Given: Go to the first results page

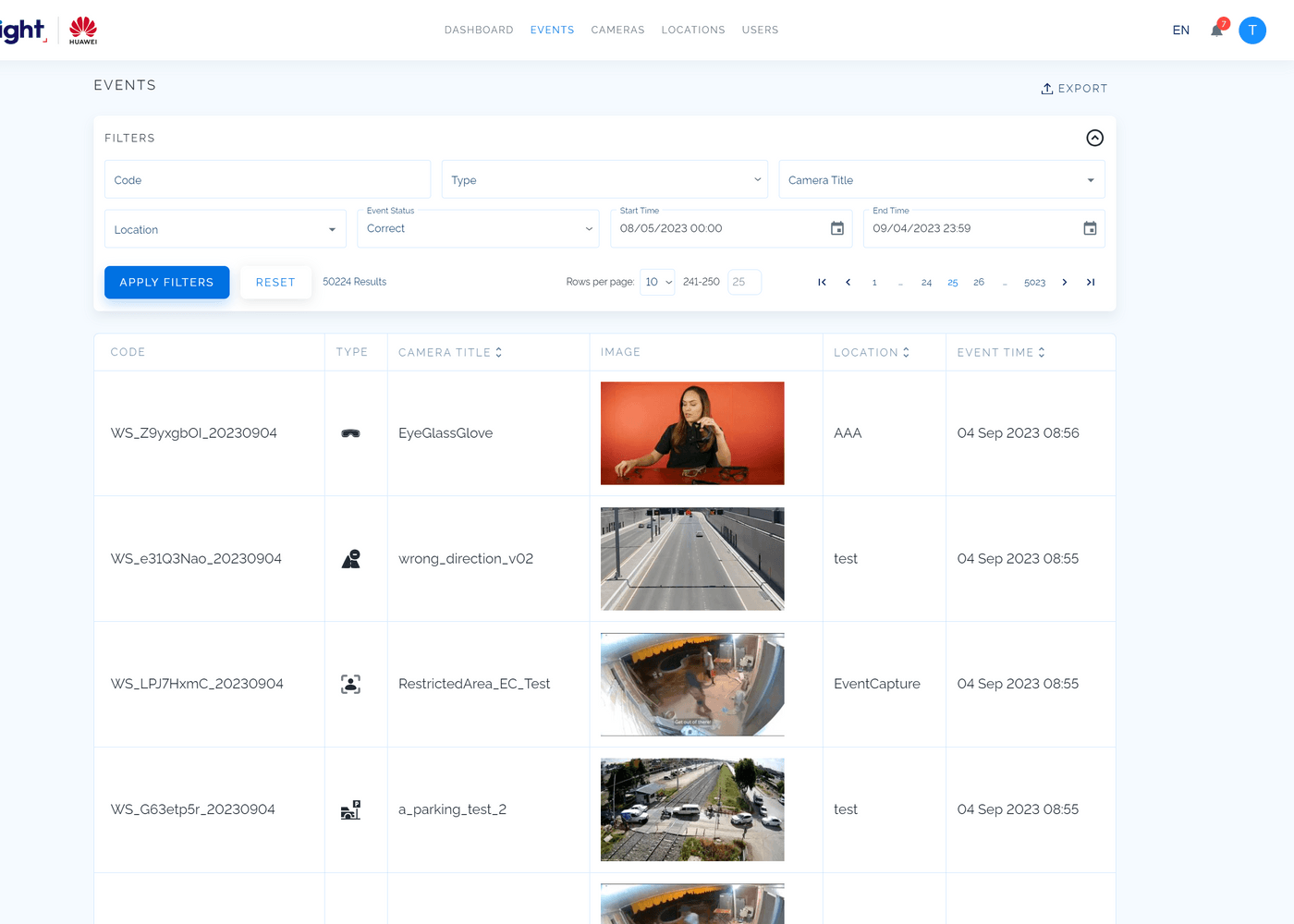Looking at the screenshot, I should tap(822, 283).
